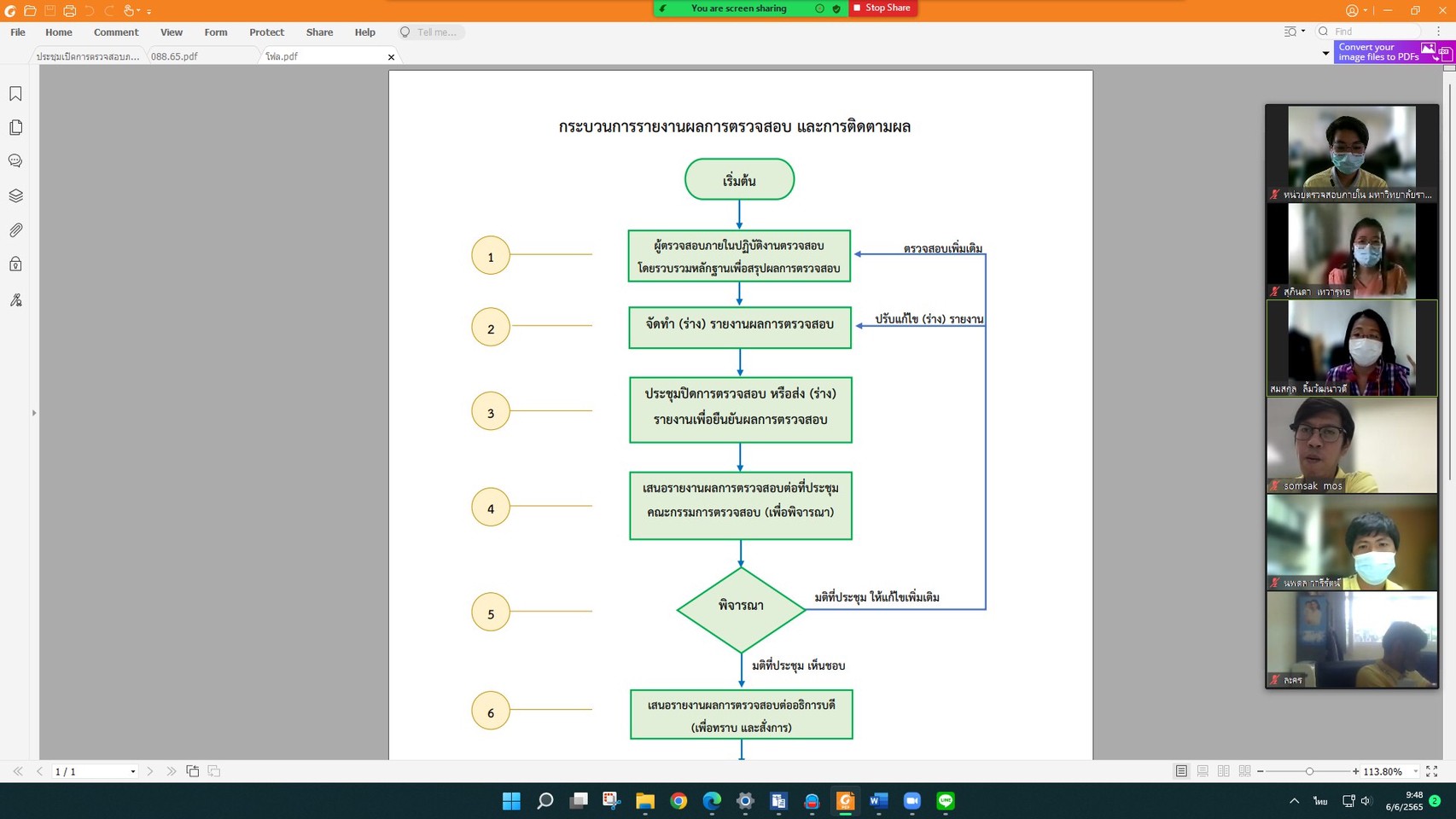Image resolution: width=1456 pixels, height=819 pixels.
Task: Go to the previous page
Action: (39, 771)
